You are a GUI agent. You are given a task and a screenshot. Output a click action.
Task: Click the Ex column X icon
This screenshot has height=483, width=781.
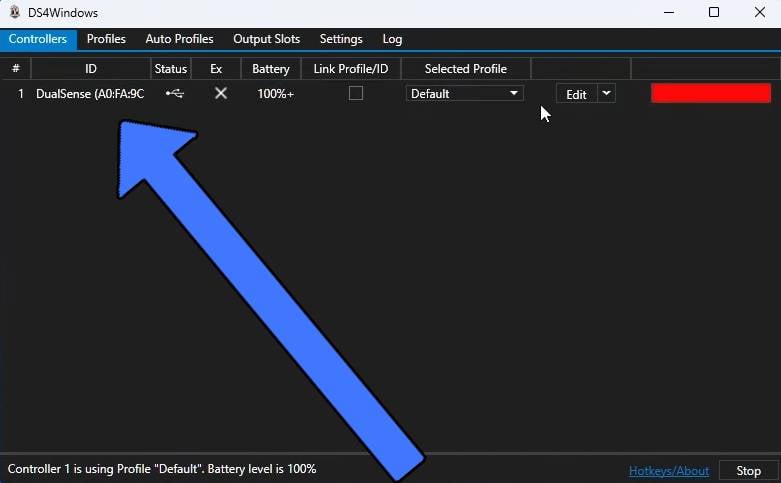[x=221, y=93]
